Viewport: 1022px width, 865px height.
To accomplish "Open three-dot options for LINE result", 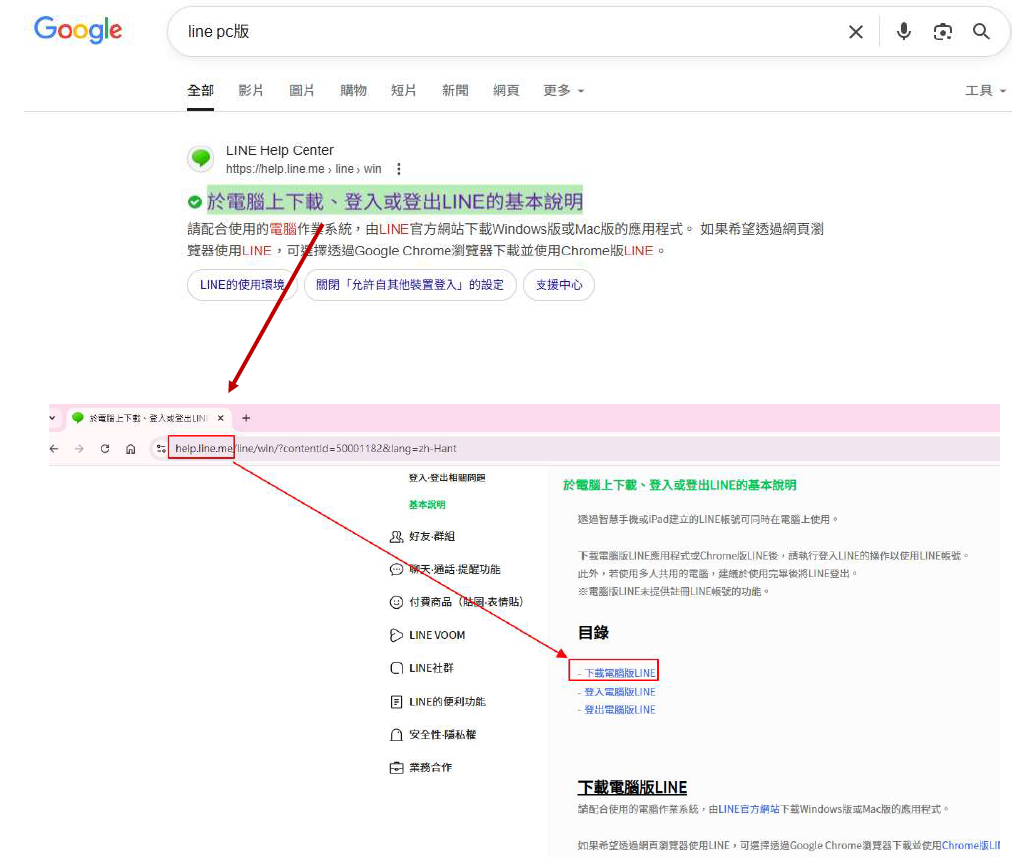I will pyautogui.click(x=399, y=169).
